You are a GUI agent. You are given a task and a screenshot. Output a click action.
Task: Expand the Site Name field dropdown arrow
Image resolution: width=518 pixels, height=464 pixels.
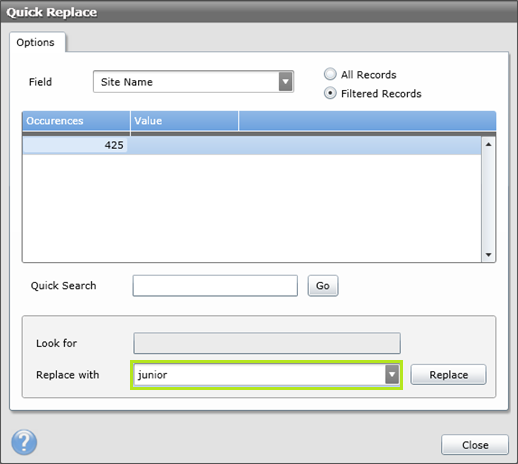(x=286, y=82)
